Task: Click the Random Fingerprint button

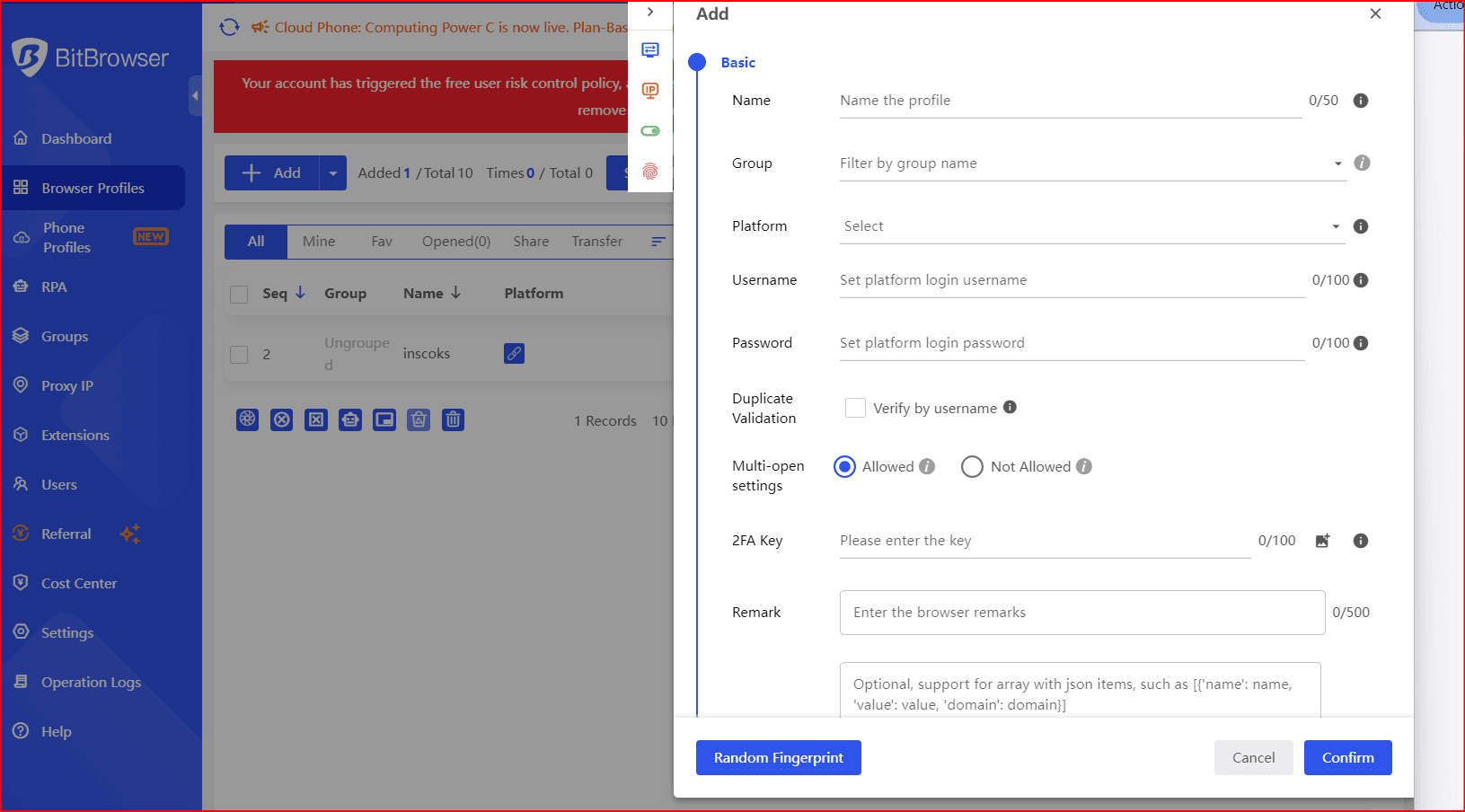Action: tap(778, 757)
